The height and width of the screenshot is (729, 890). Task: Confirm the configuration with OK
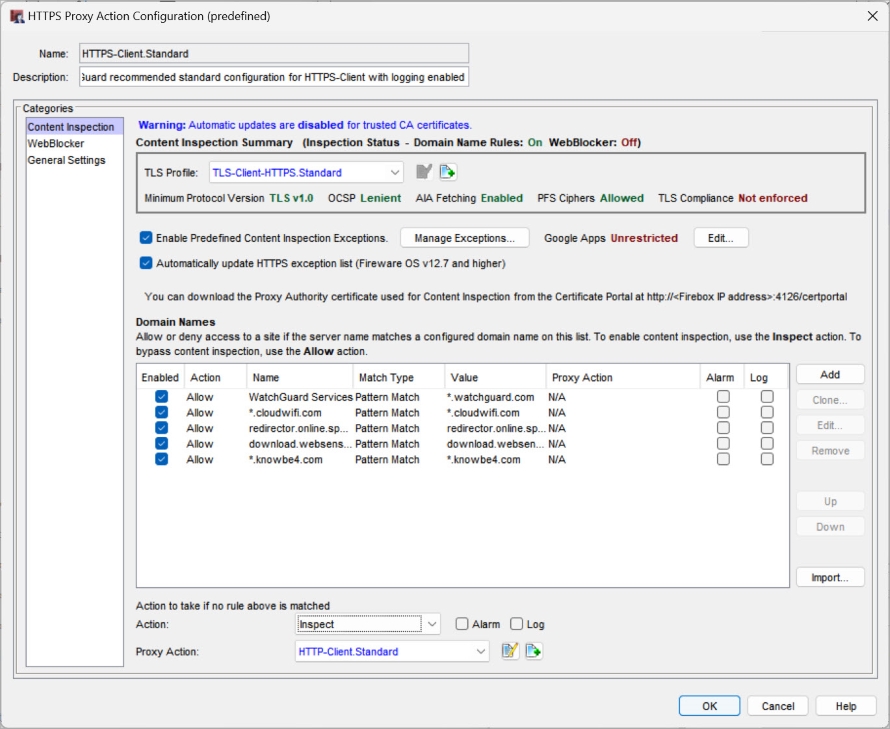pos(709,705)
